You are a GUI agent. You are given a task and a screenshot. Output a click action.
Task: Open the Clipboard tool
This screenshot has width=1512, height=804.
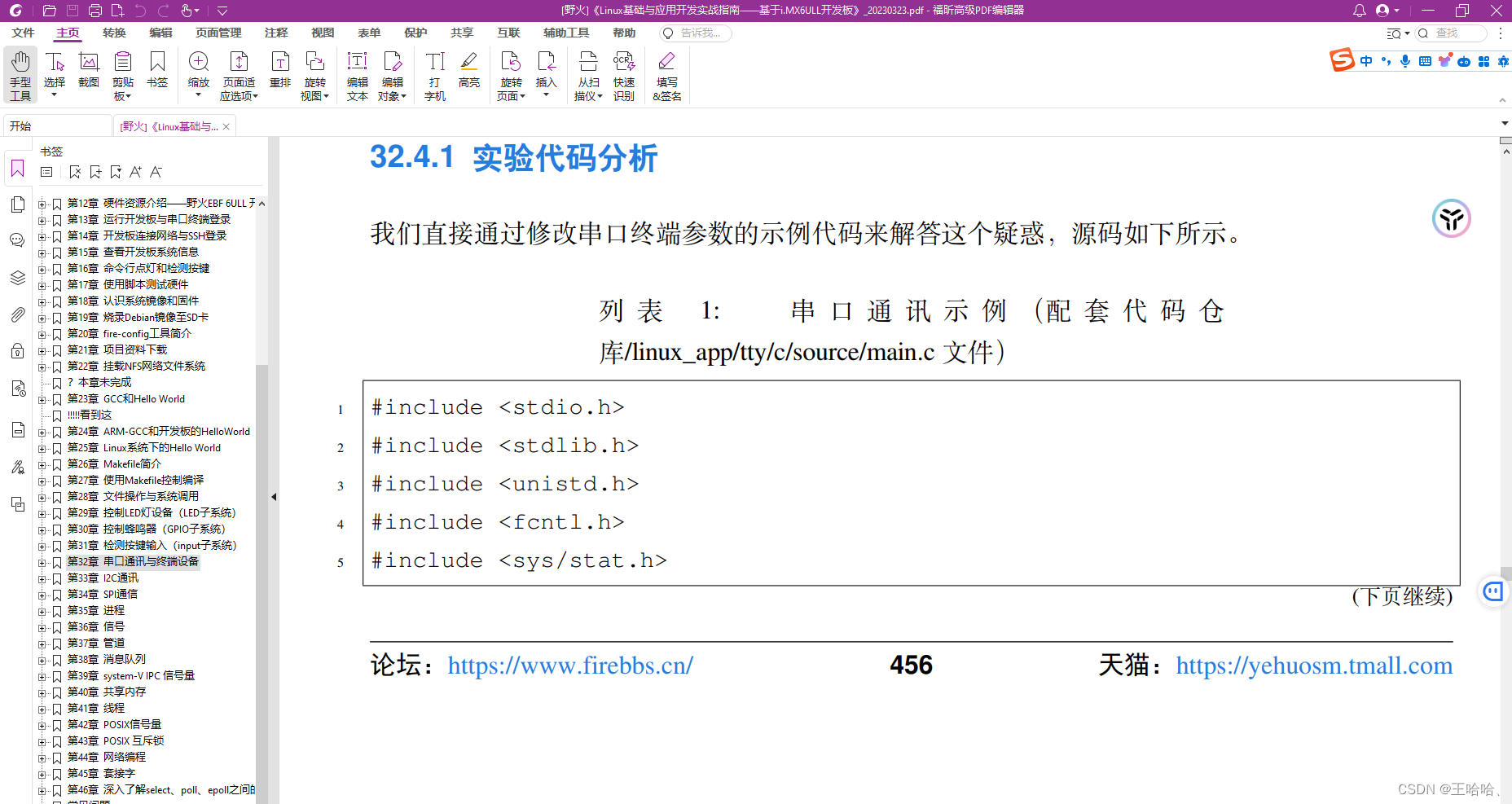pos(123,75)
